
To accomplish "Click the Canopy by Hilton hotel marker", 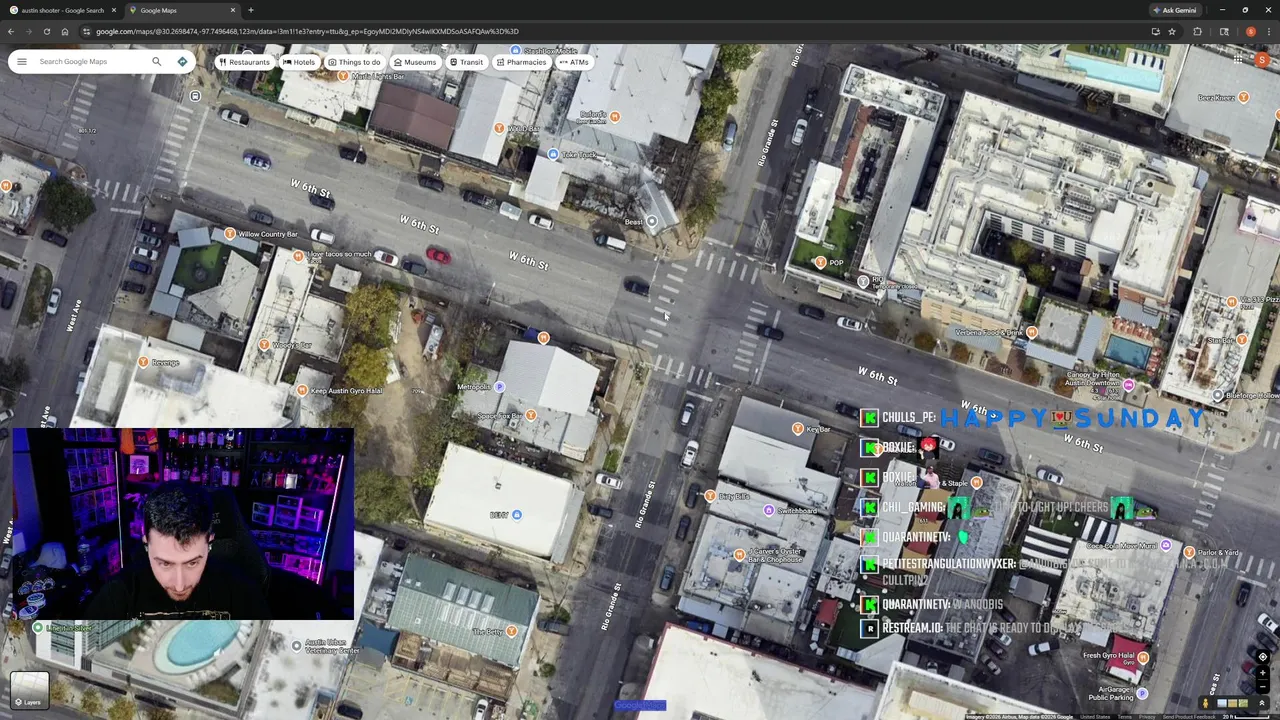I will click(x=1128, y=385).
